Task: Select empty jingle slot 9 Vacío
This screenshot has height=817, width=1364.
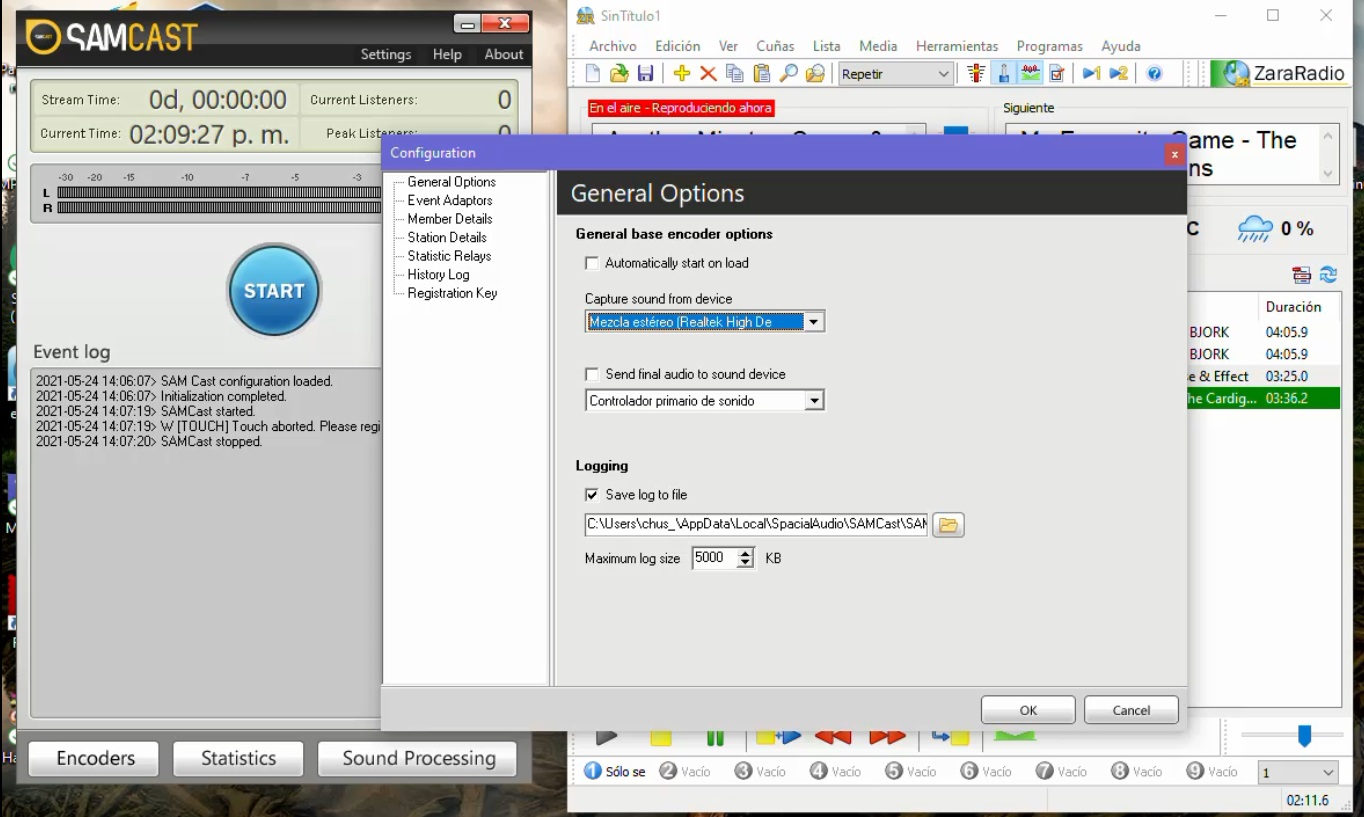Action: tap(1212, 772)
